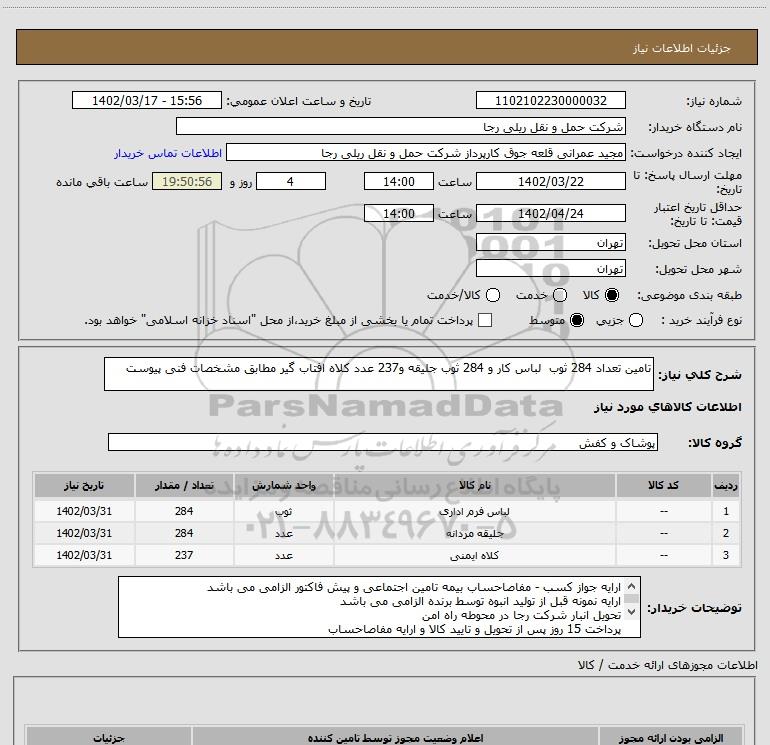This screenshot has width=770, height=745.
Task: Click the price validity date 1402/04/24
Action: click(x=550, y=213)
